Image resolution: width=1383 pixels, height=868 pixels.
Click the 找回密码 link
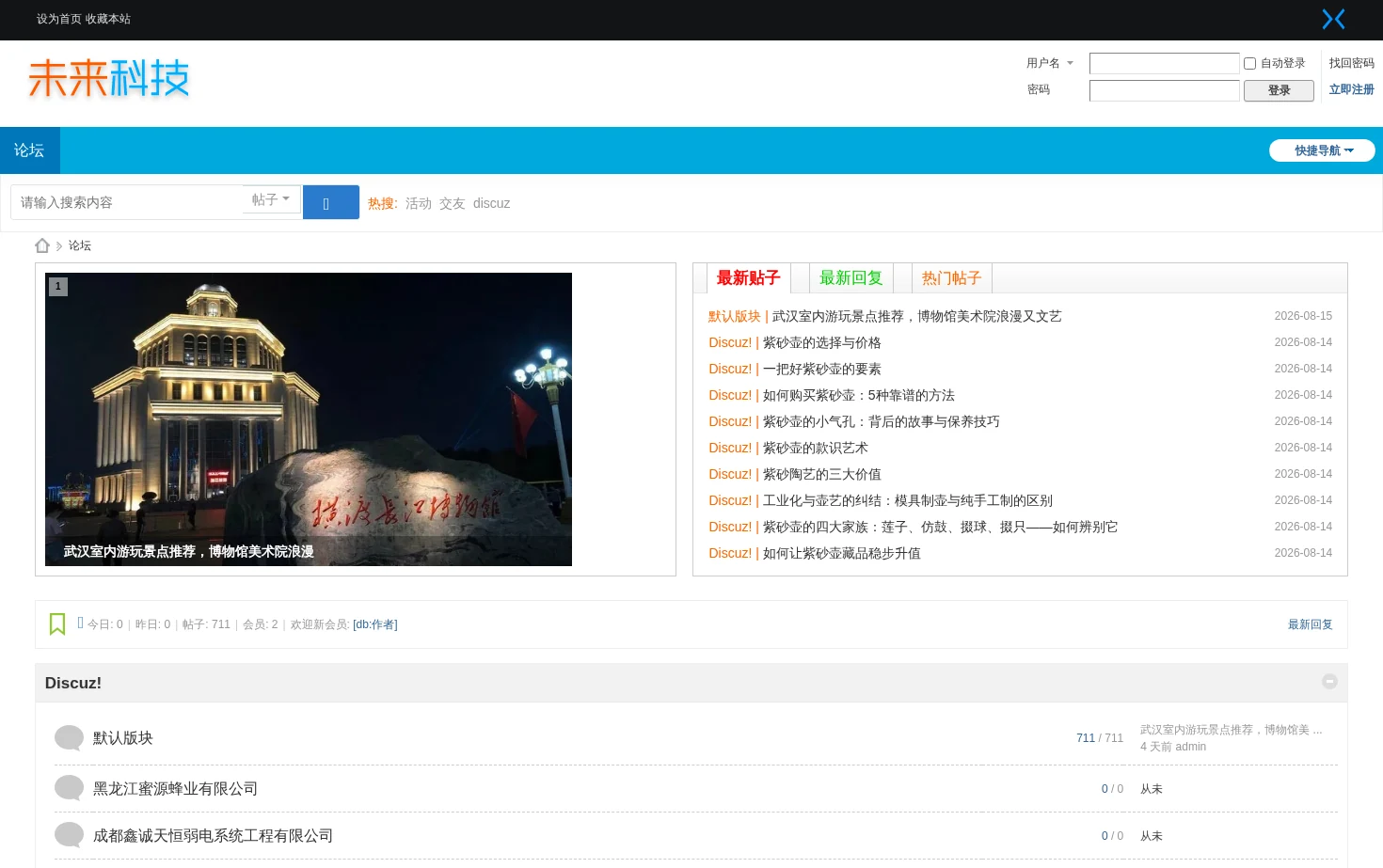pyautogui.click(x=1351, y=63)
